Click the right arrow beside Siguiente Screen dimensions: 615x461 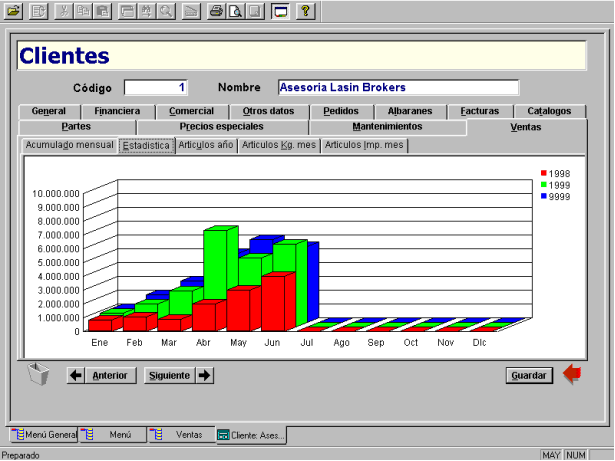(204, 375)
